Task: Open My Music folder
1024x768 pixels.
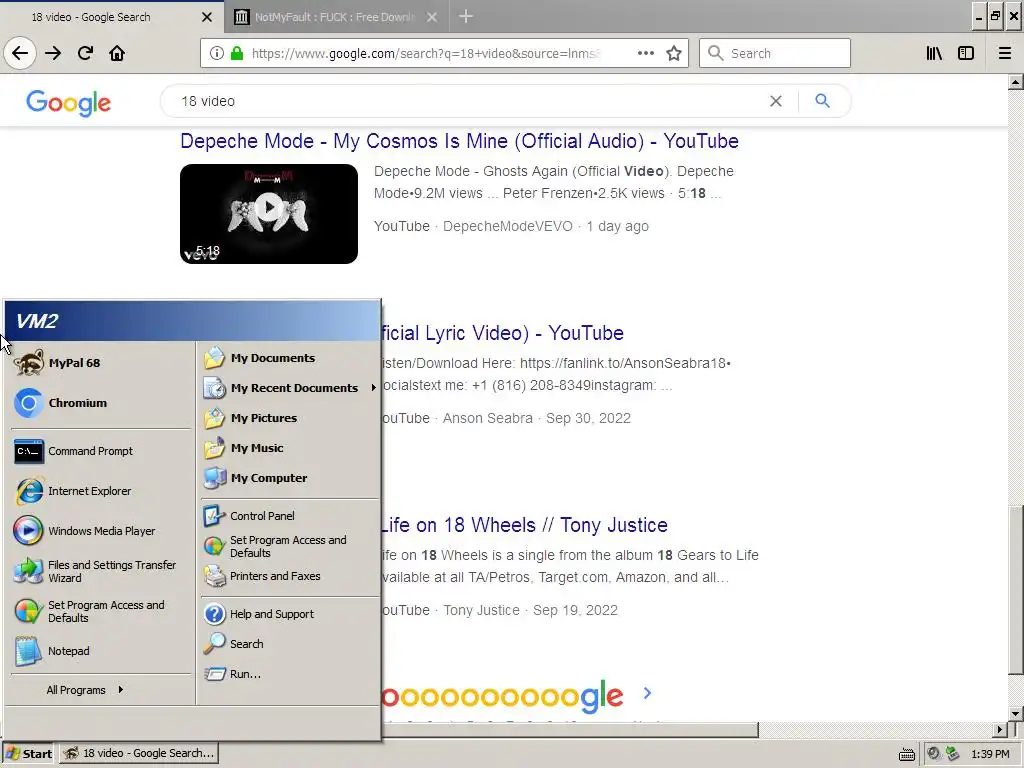Action: 289,448
